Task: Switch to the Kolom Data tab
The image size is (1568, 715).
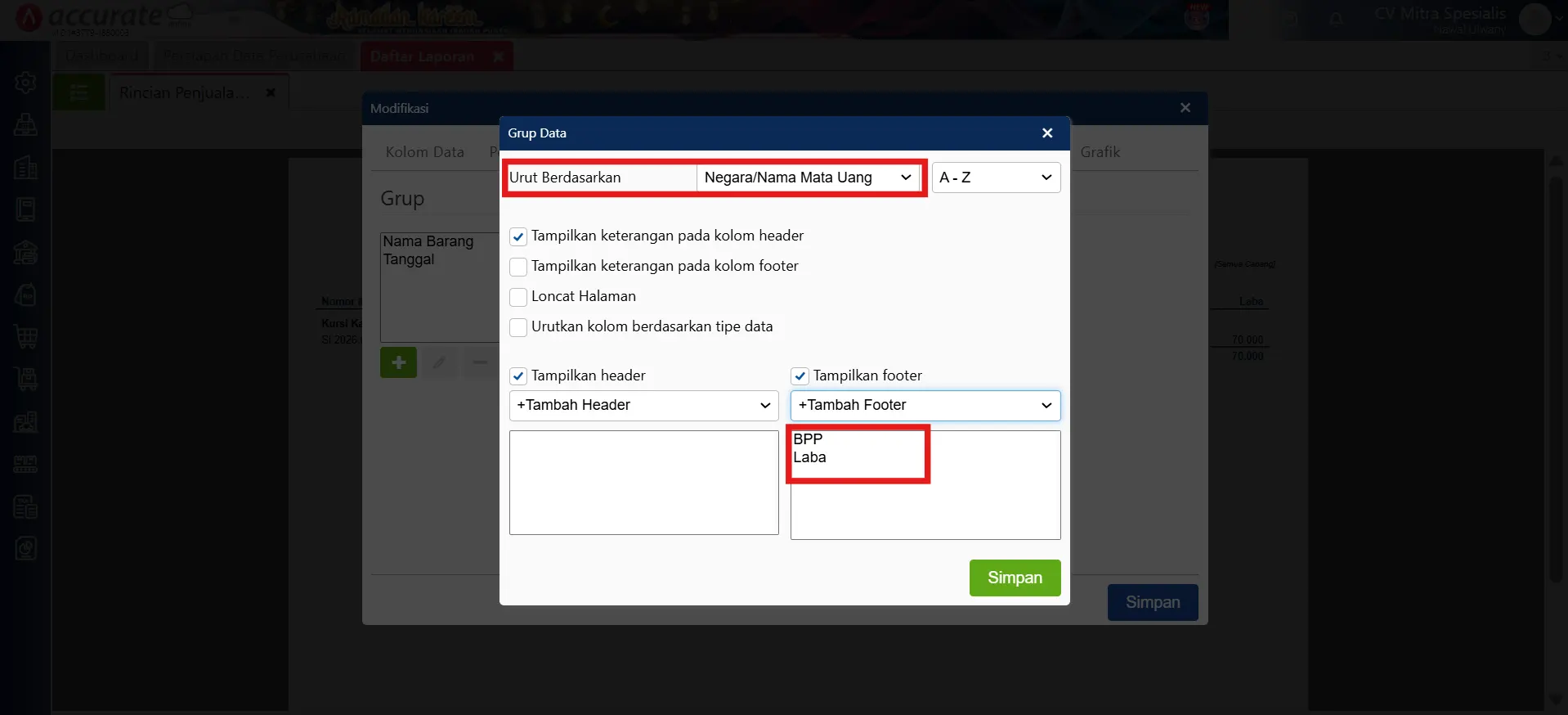Action: [x=424, y=152]
